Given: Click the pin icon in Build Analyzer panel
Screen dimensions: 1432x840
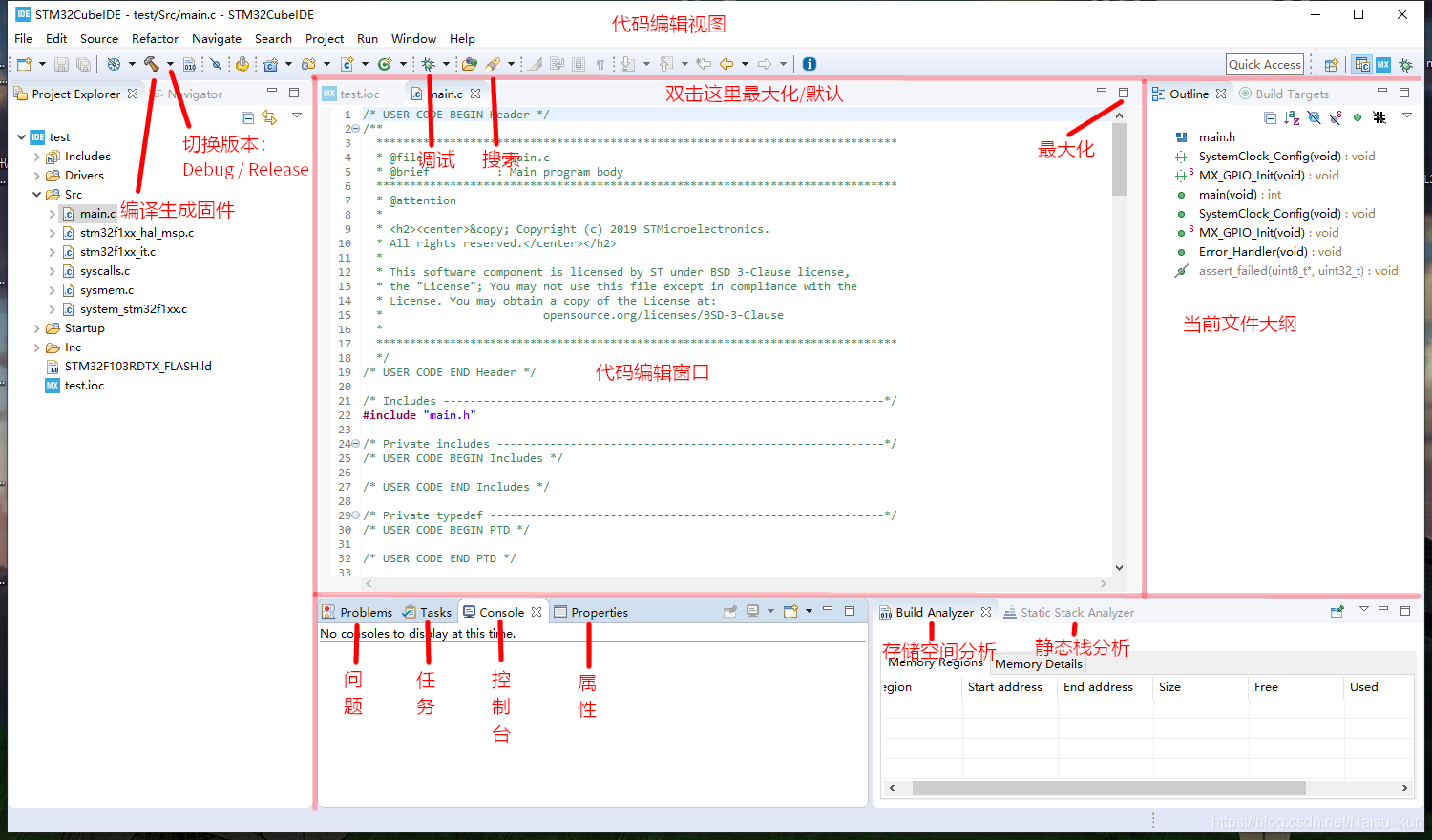Looking at the screenshot, I should (x=1337, y=611).
